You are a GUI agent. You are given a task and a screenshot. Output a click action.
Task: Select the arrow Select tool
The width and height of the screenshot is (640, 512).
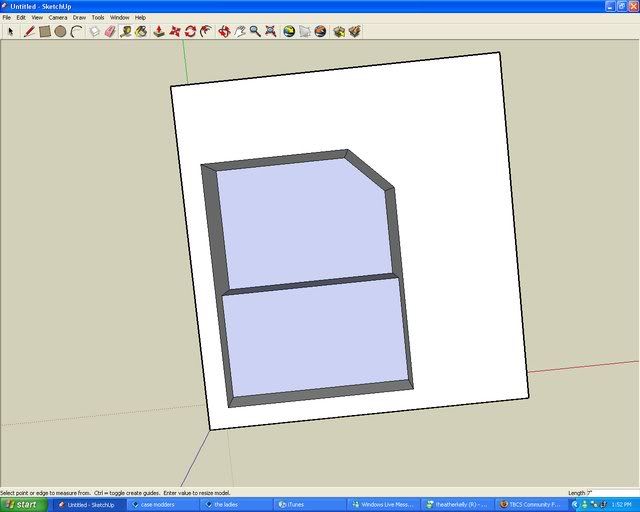(11, 31)
